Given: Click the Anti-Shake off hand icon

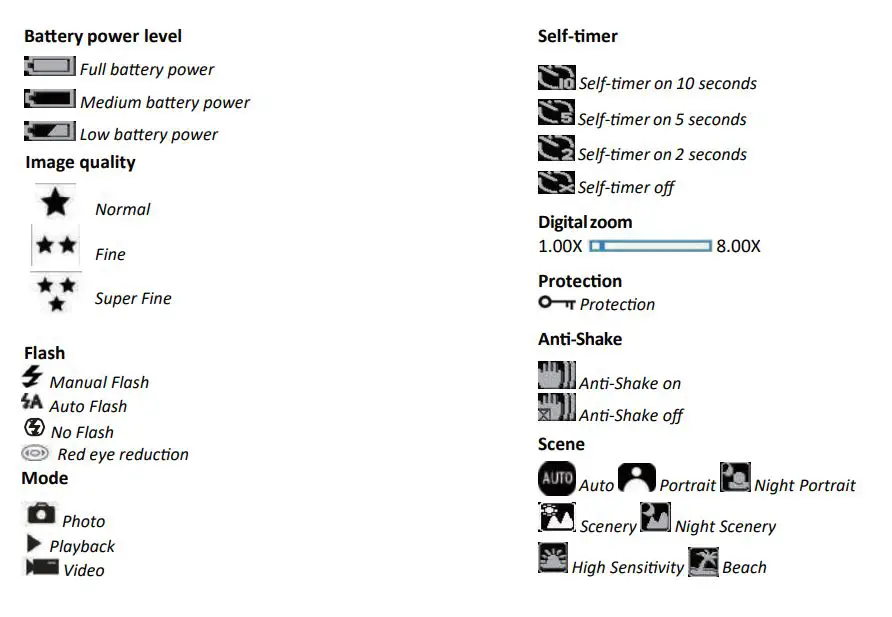Looking at the screenshot, I should coord(557,408).
